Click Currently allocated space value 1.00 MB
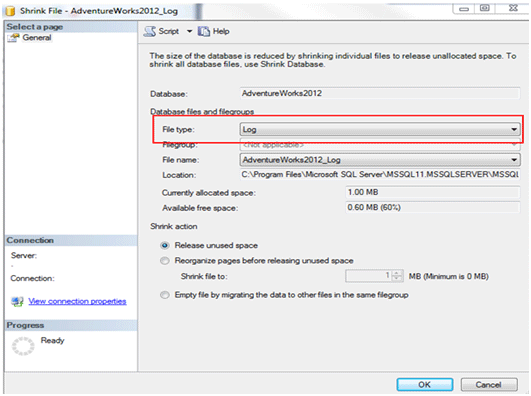 pyautogui.click(x=432, y=192)
